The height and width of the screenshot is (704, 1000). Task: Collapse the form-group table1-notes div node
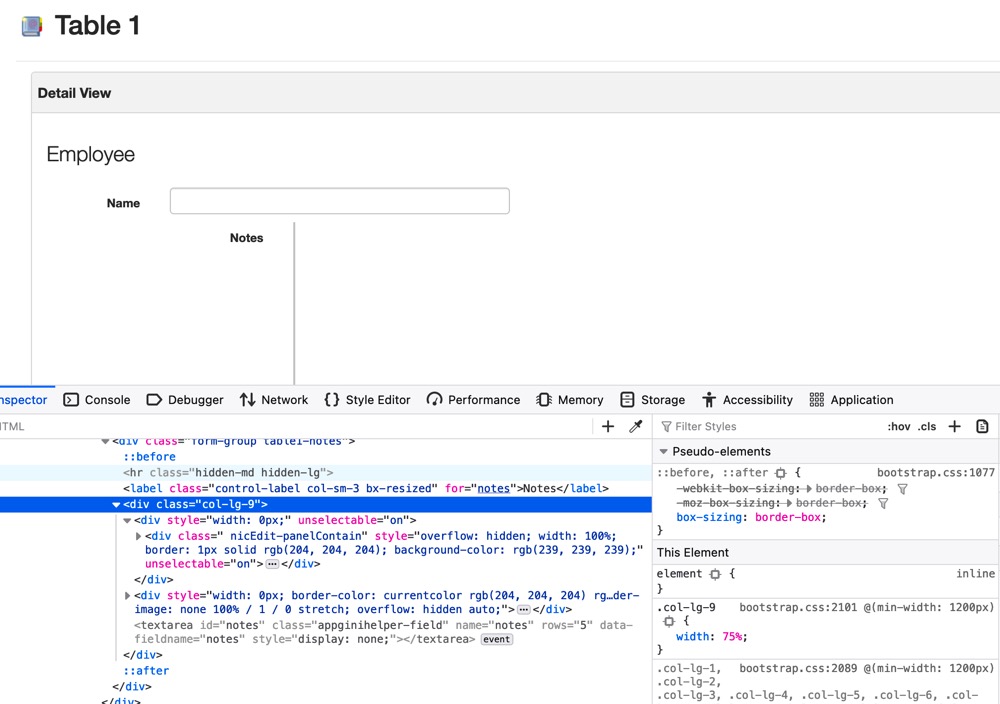click(105, 441)
